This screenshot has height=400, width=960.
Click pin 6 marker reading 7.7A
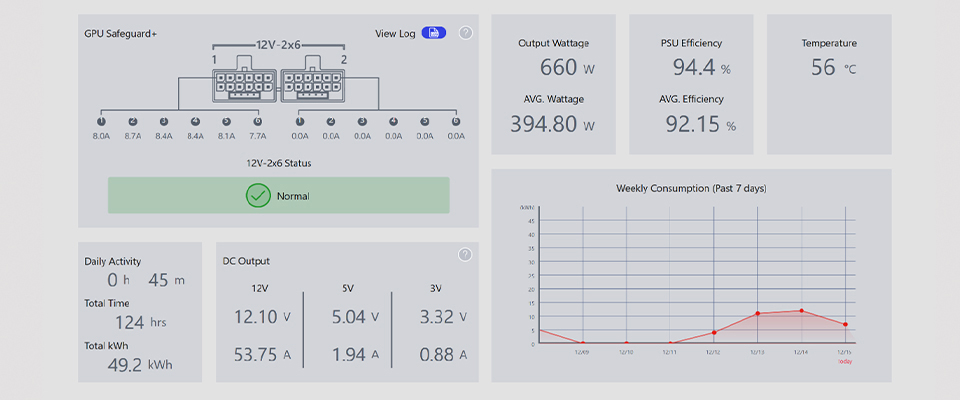[x=257, y=121]
